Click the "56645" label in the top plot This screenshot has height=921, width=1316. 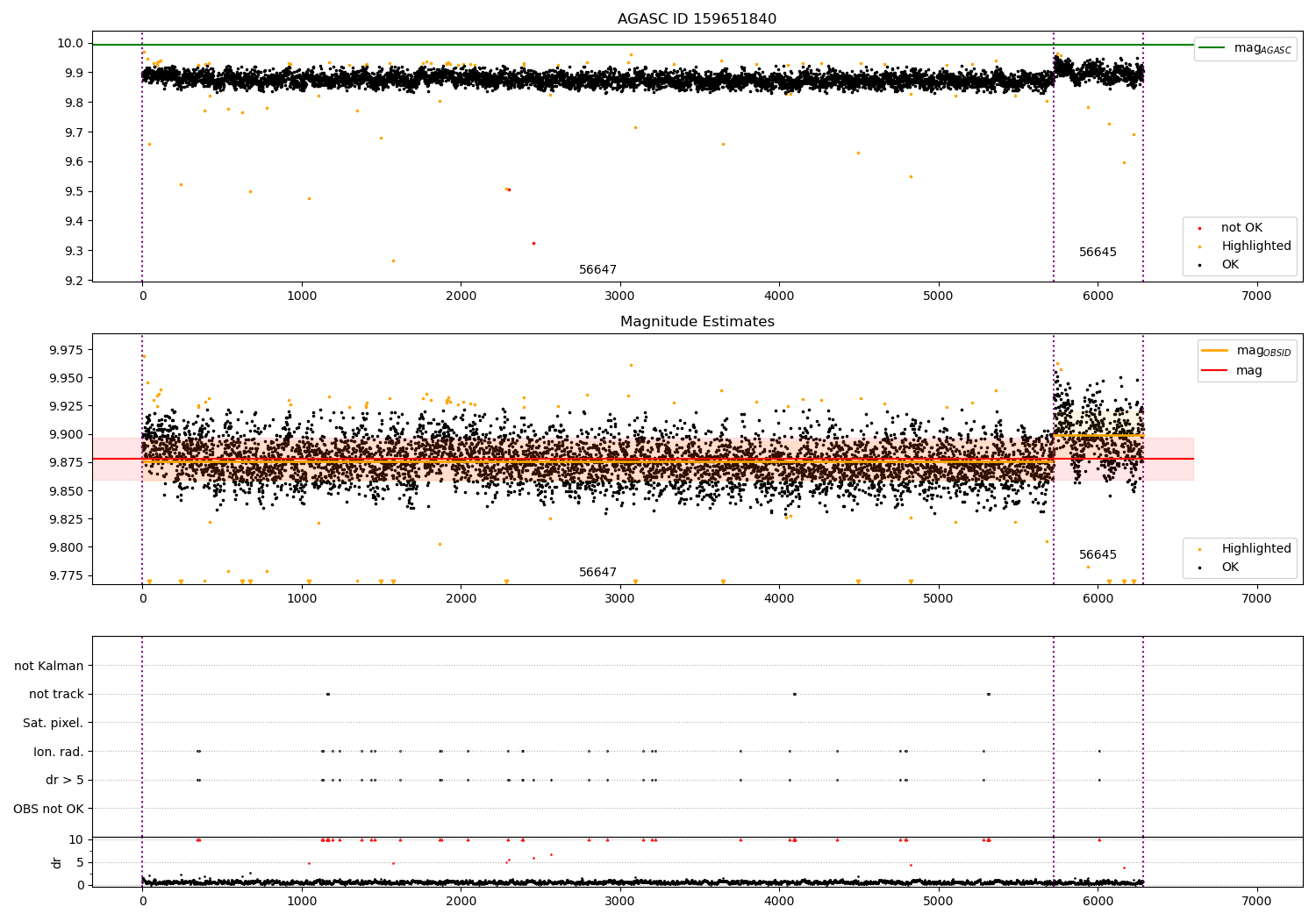pos(1098,253)
